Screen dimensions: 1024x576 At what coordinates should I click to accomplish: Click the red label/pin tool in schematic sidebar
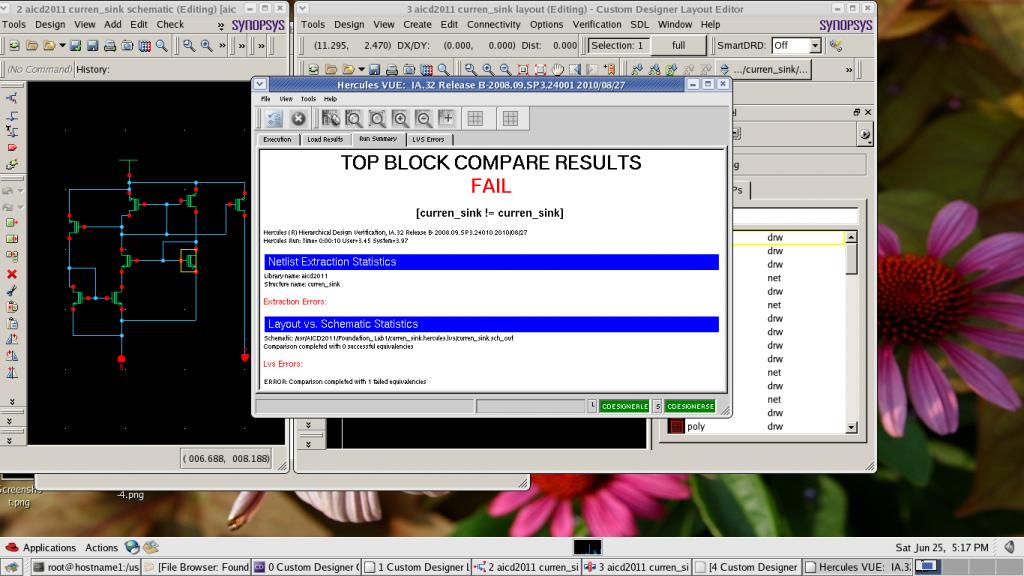click(x=12, y=148)
